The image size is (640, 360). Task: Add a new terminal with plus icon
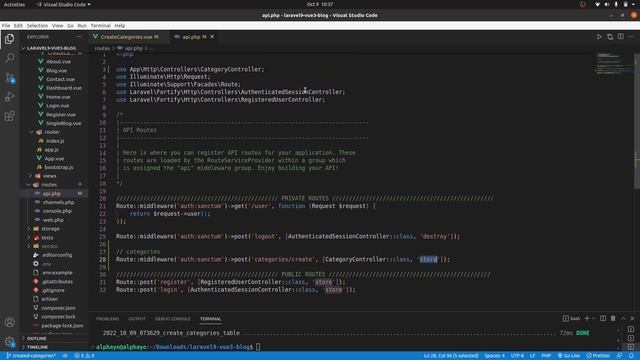click(587, 318)
